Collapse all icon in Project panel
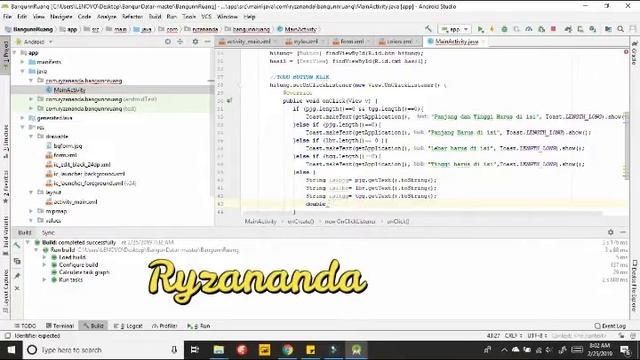Viewport: 640px width, 360px height. [180, 42]
